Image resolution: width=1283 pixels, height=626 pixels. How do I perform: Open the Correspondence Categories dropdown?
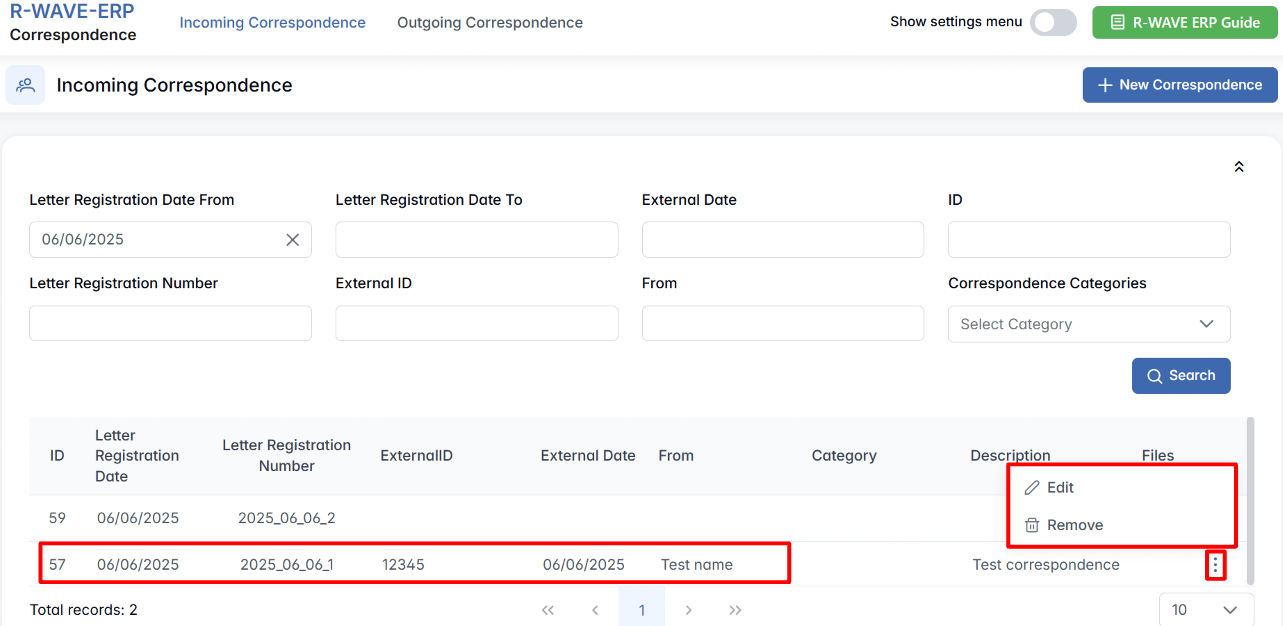coord(1088,324)
